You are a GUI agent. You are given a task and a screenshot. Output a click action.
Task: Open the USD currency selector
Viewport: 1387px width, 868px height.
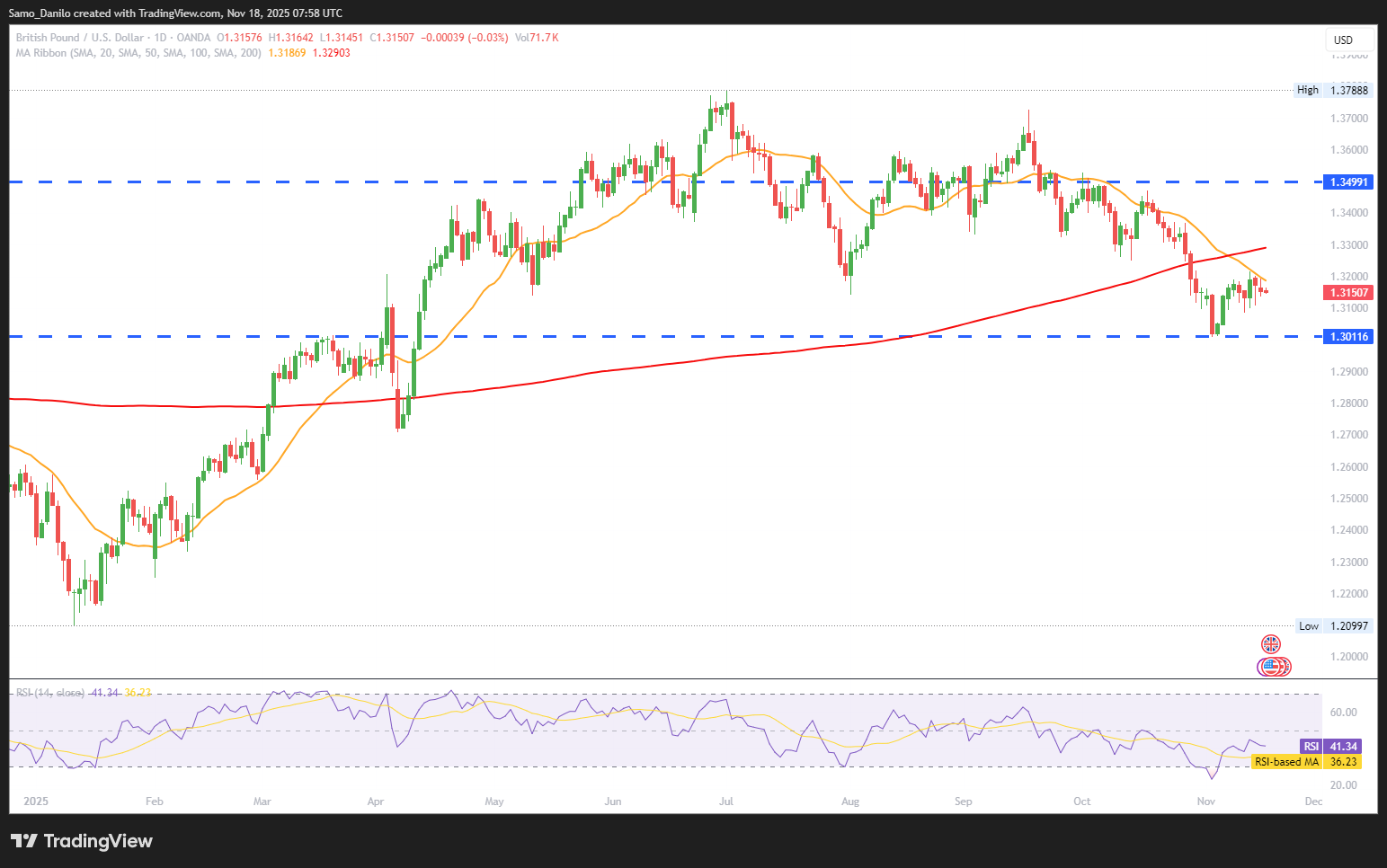(x=1348, y=40)
